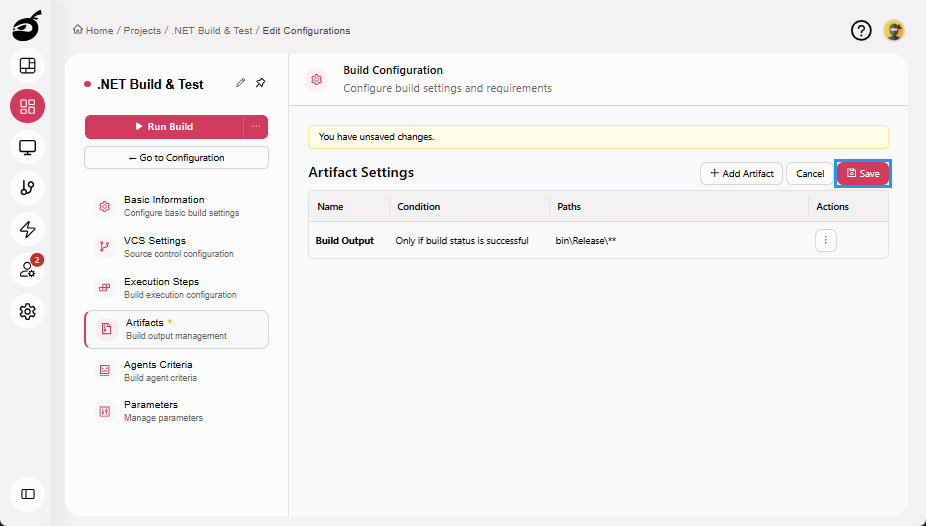Viewport: 926px width, 526px height.
Task: Select the Basic Information section
Action: pyautogui.click(x=177, y=206)
